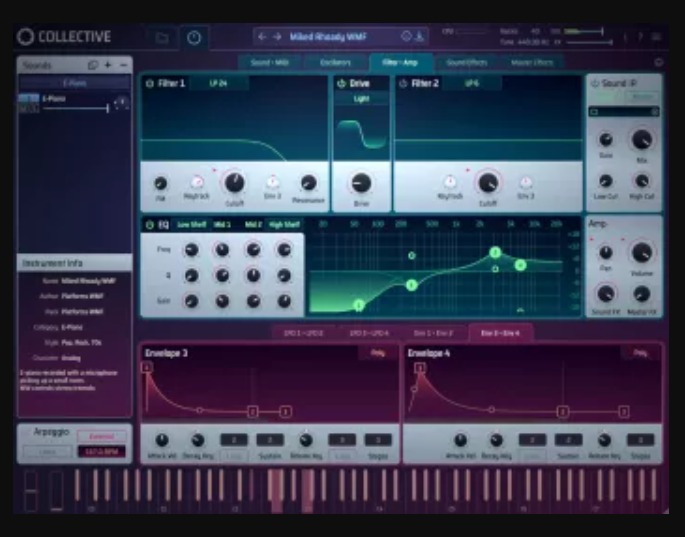Open the hamburger menu at top right
This screenshot has width=685, height=537.
coord(656,37)
